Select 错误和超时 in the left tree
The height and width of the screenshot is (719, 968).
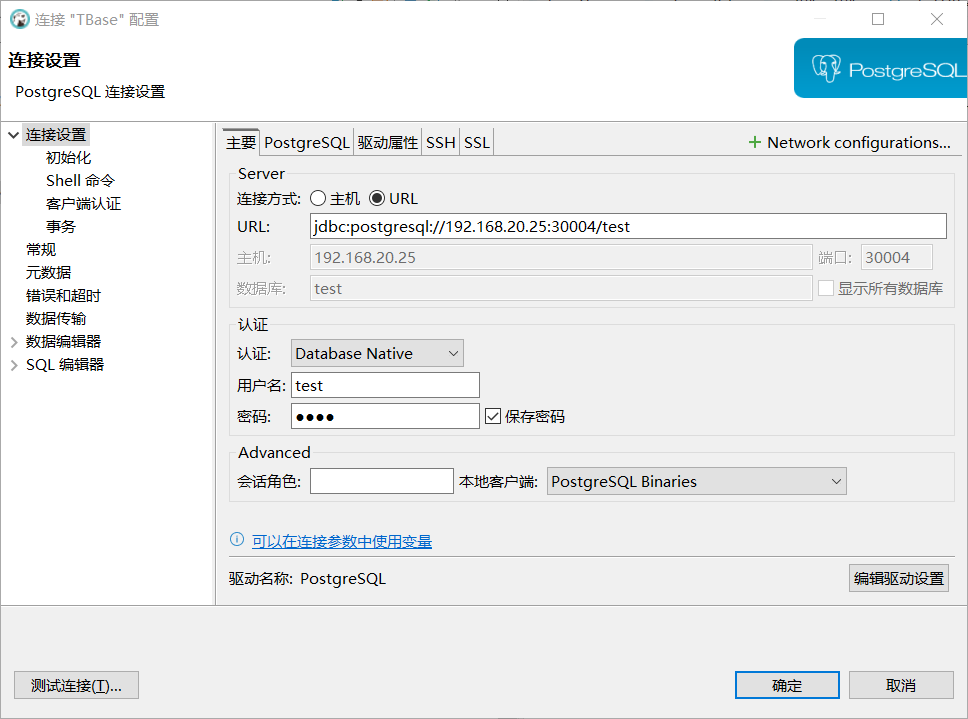point(63,296)
